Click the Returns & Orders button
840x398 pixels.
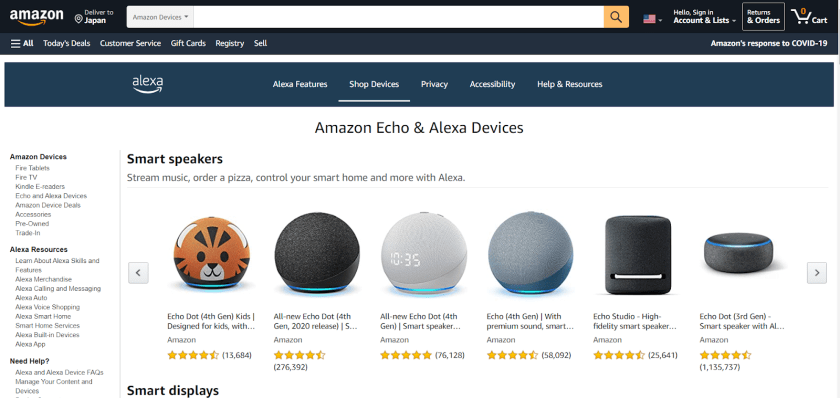(763, 17)
